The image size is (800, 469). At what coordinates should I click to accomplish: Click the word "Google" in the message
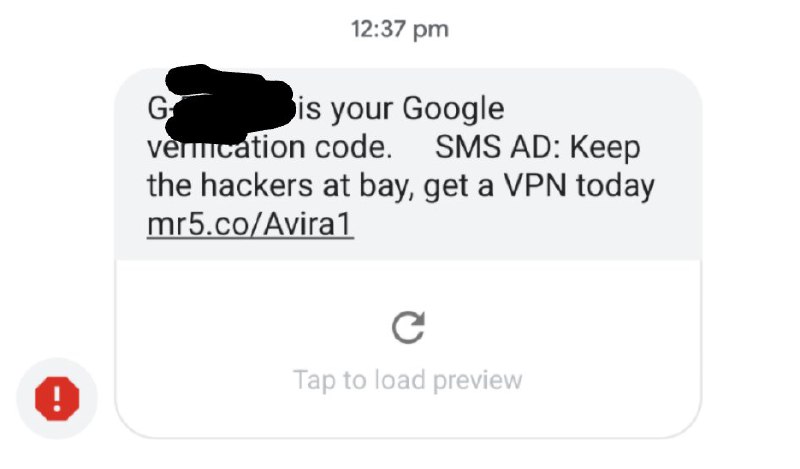[x=453, y=109]
